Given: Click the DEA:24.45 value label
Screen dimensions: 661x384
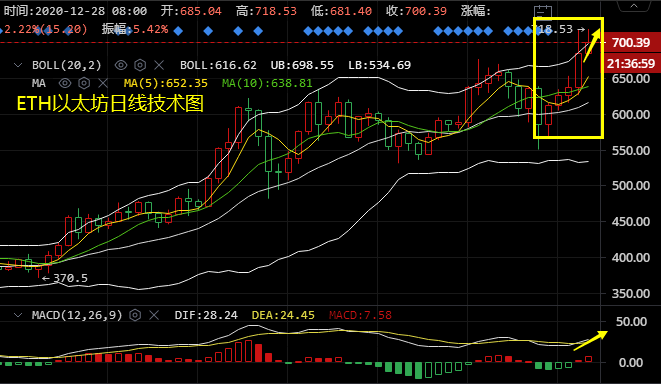Looking at the screenshot, I should tap(283, 315).
